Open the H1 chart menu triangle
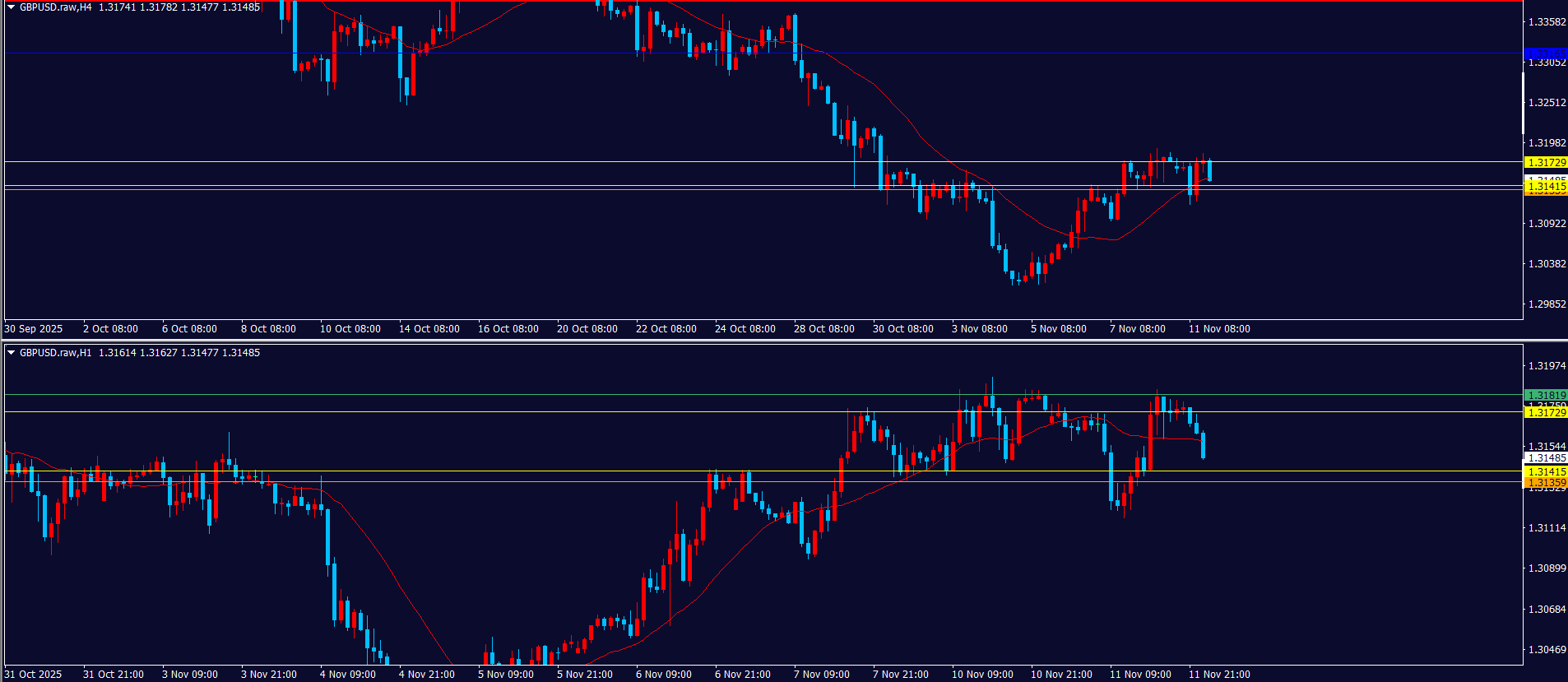 click(x=12, y=353)
